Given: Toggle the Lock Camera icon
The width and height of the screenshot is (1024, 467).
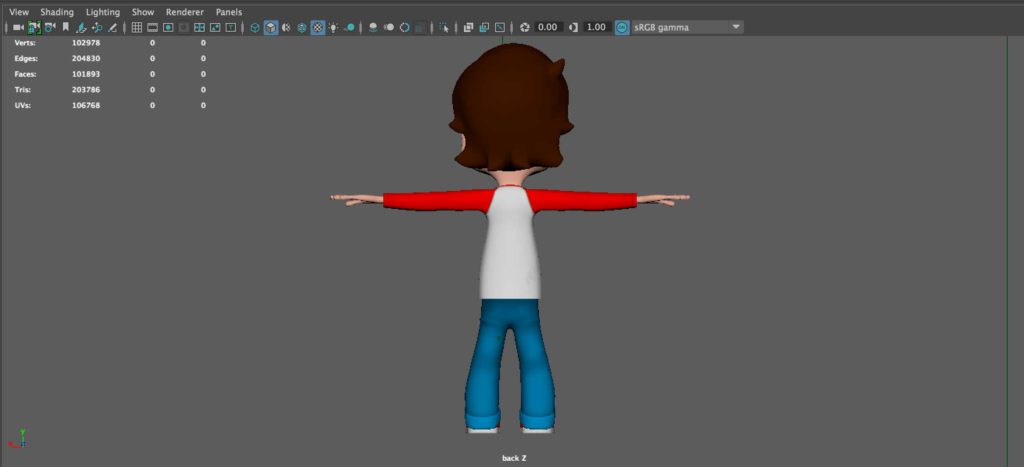Looking at the screenshot, I should pyautogui.click(x=34, y=27).
